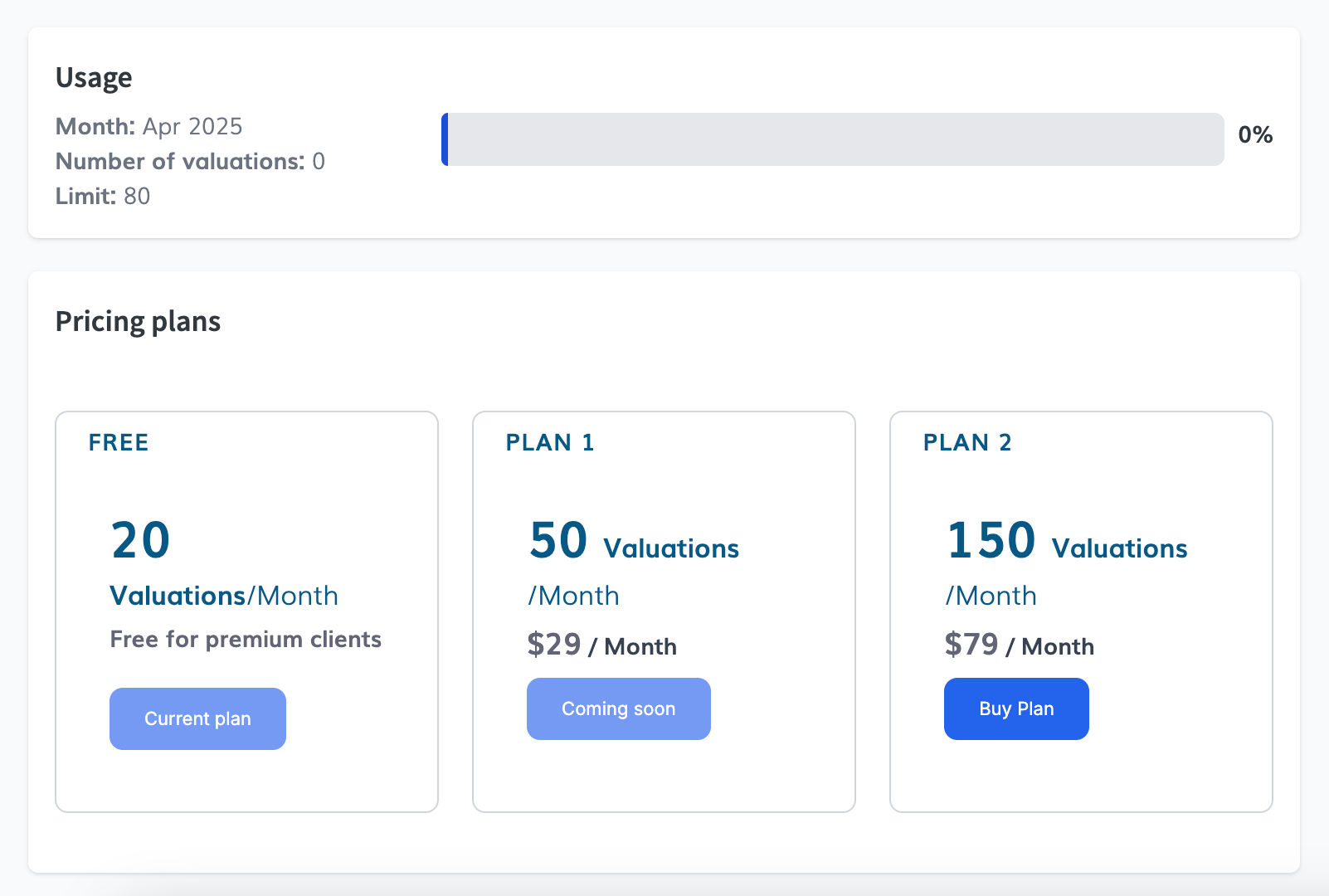Select the Month: Apr 2025 text

[x=148, y=127]
